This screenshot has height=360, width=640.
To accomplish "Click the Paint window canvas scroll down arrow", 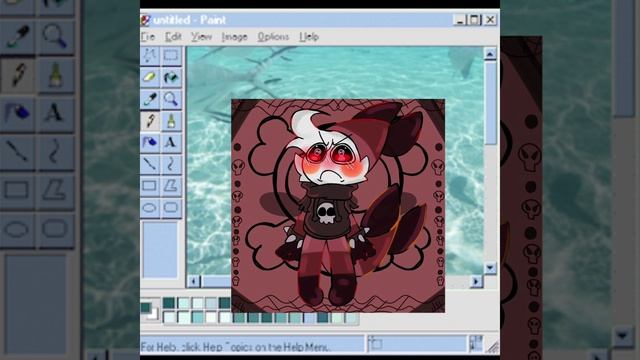I will click(x=490, y=268).
